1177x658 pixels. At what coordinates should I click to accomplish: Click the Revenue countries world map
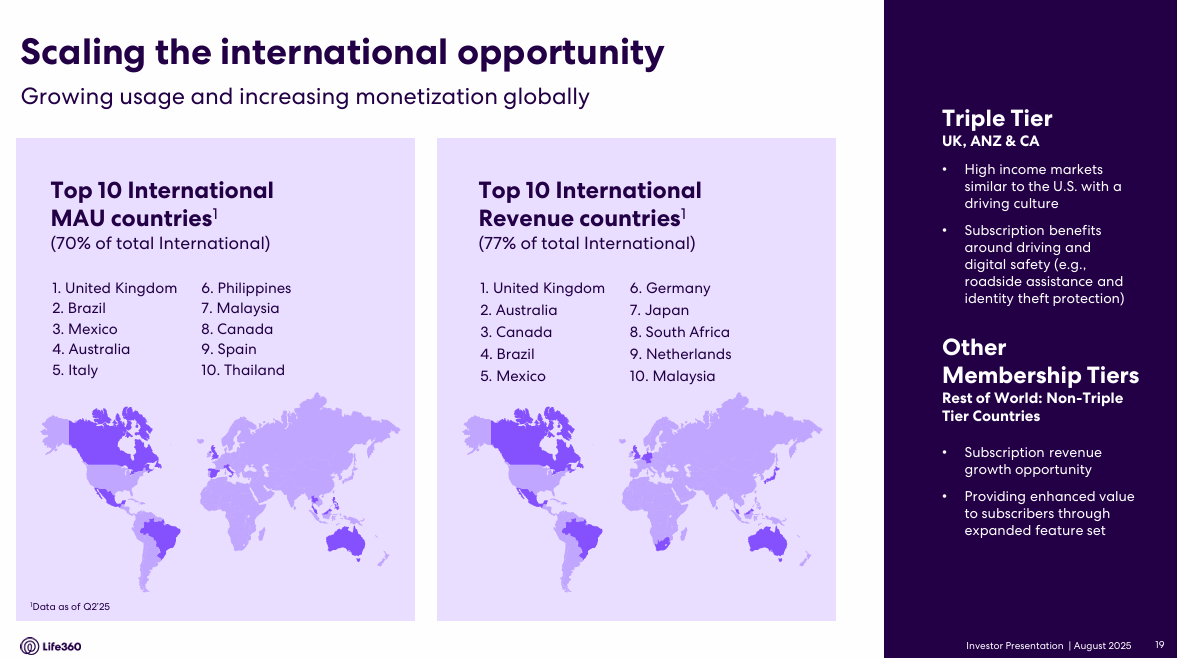(x=642, y=491)
